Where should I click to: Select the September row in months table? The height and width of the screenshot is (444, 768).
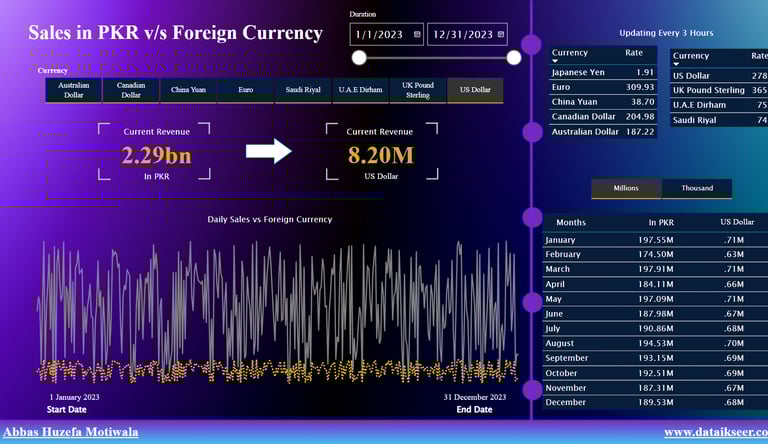655,358
